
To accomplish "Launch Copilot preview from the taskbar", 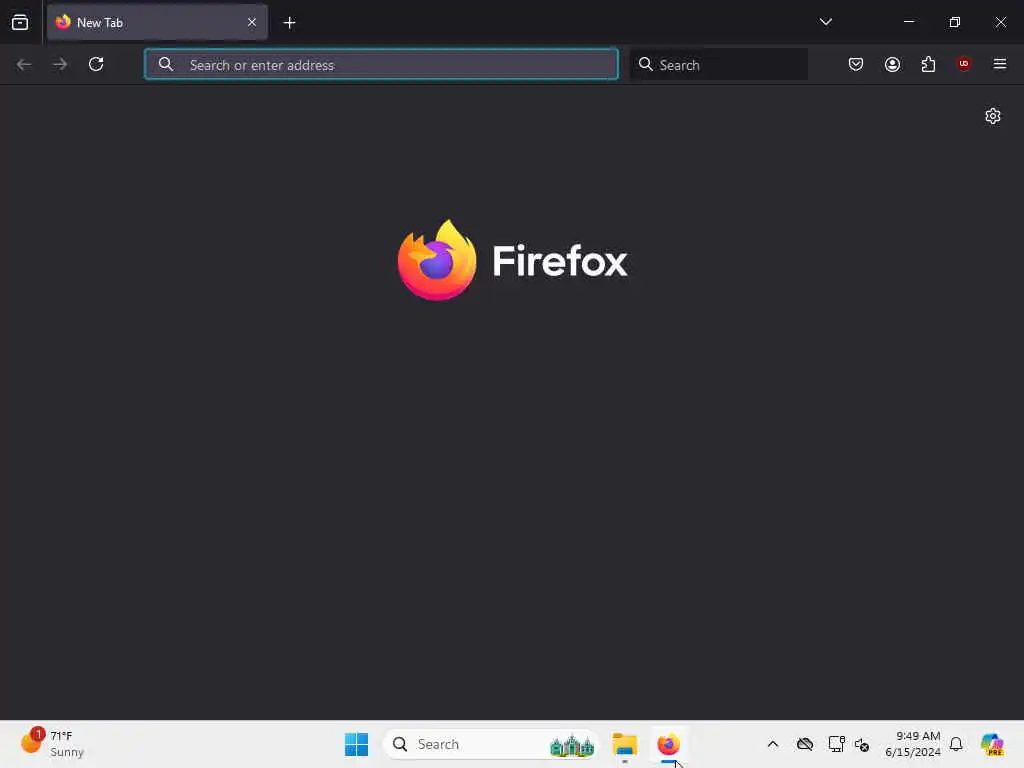I will tap(992, 744).
